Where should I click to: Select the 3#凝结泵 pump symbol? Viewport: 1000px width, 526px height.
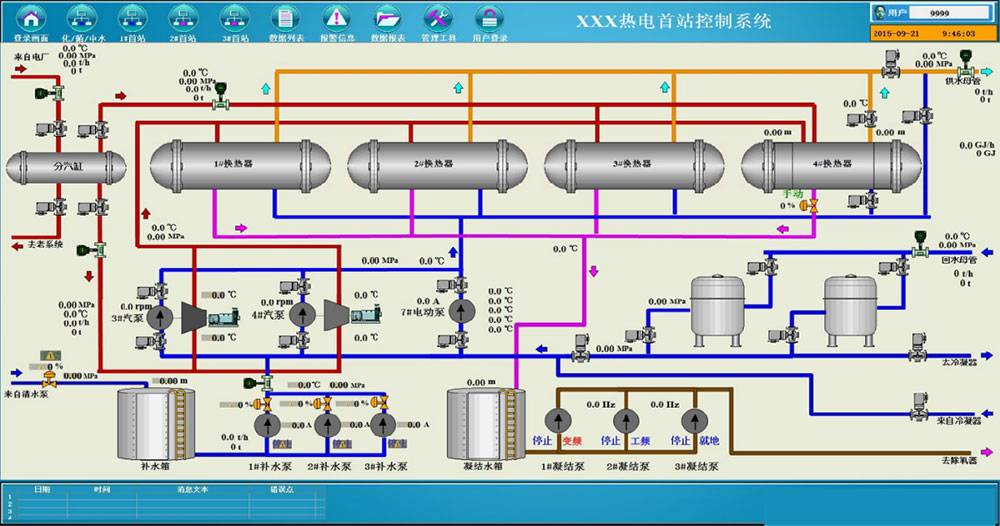coord(695,420)
